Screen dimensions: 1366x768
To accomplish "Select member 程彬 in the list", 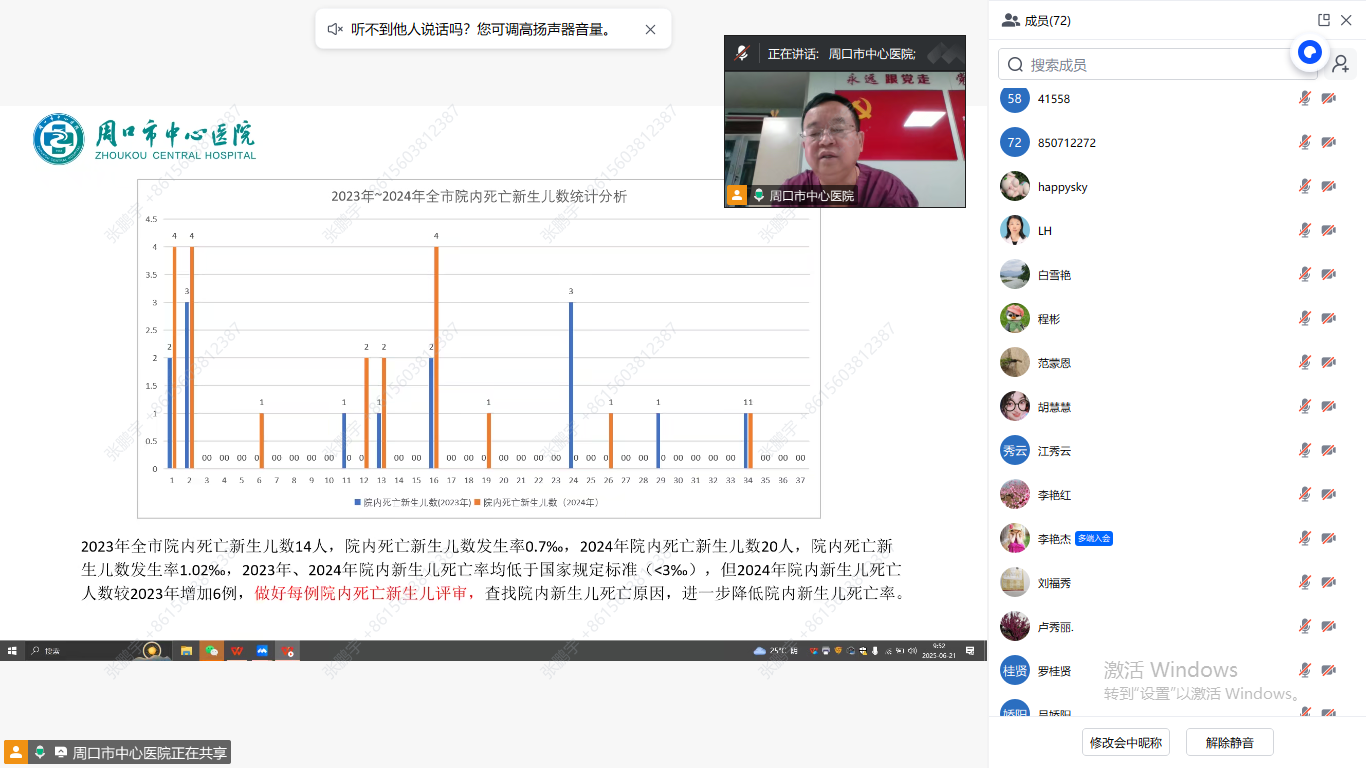I will click(x=1176, y=318).
